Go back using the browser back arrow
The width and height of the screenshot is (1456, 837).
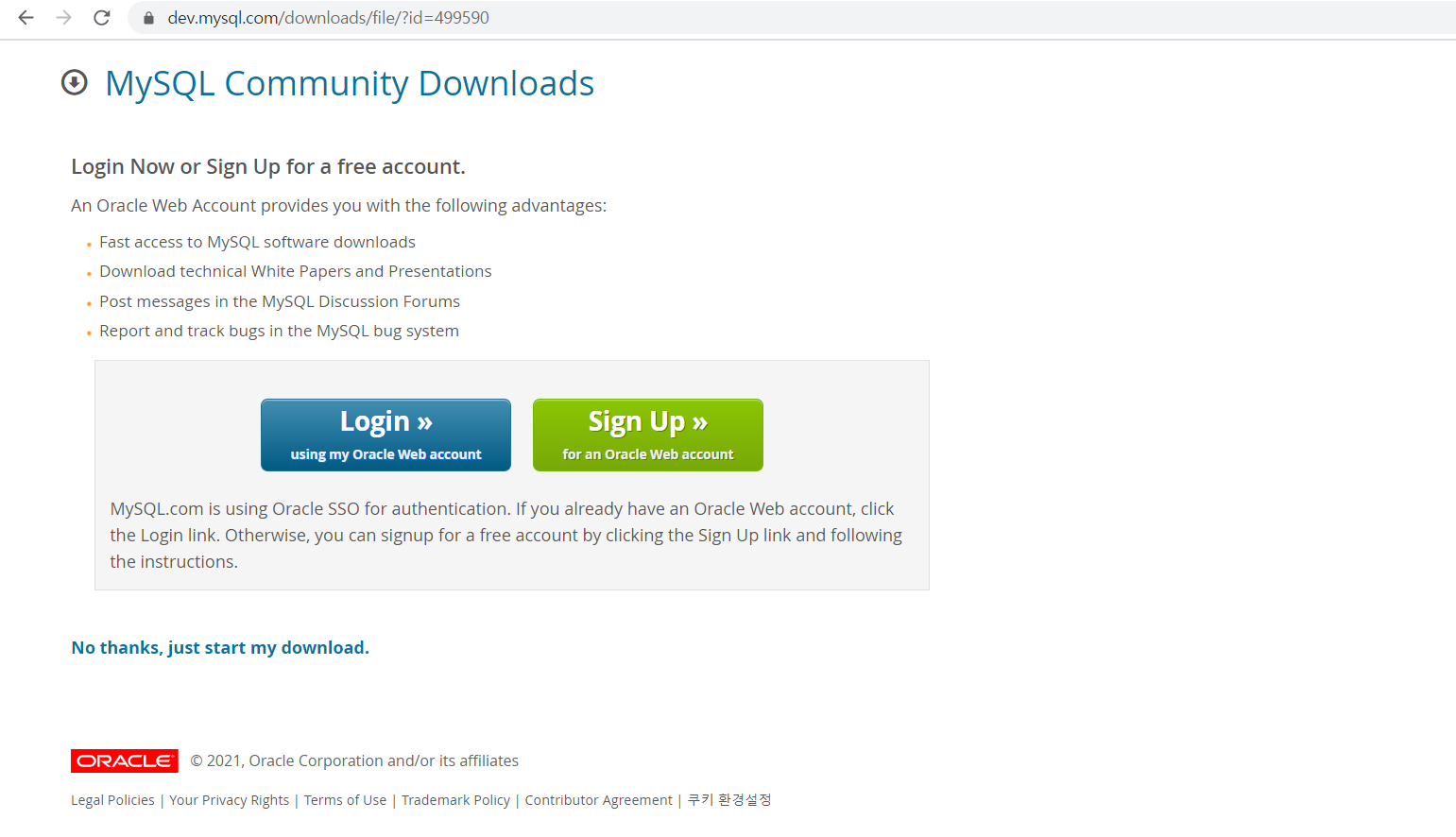click(26, 17)
